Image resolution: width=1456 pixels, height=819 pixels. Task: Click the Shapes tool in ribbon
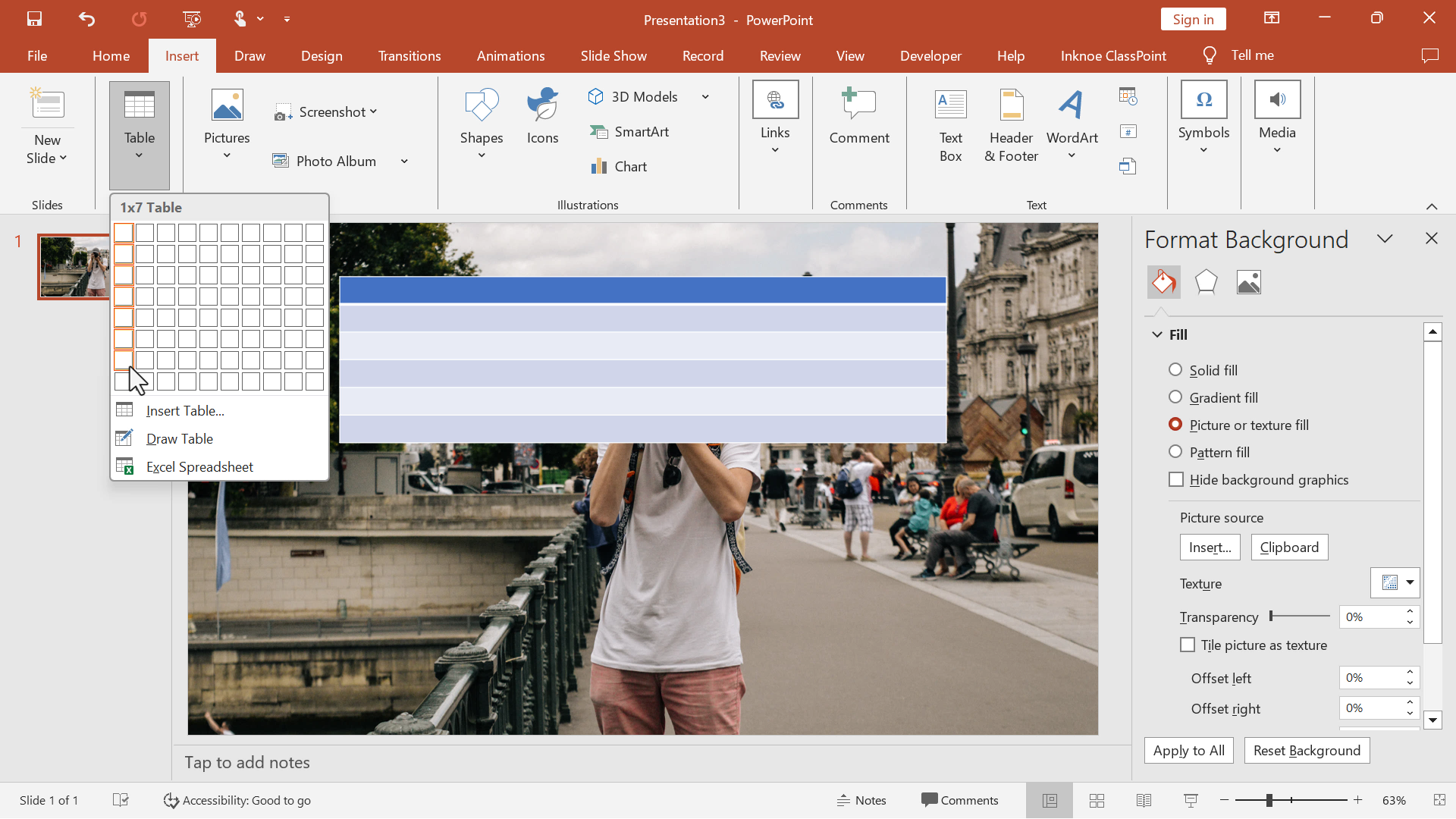(482, 121)
